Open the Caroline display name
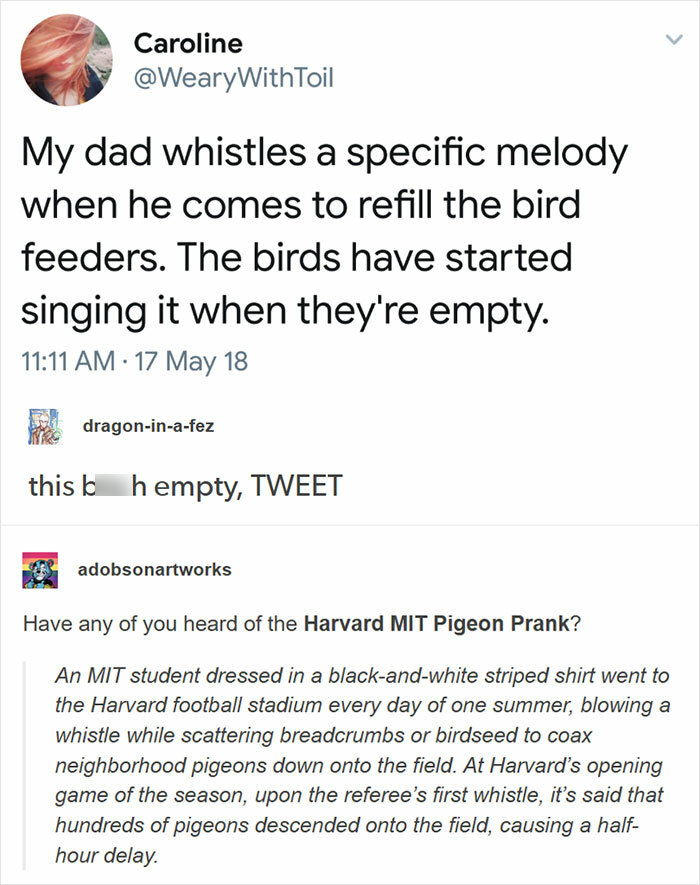Screen dimensions: 700x885 coord(188,43)
